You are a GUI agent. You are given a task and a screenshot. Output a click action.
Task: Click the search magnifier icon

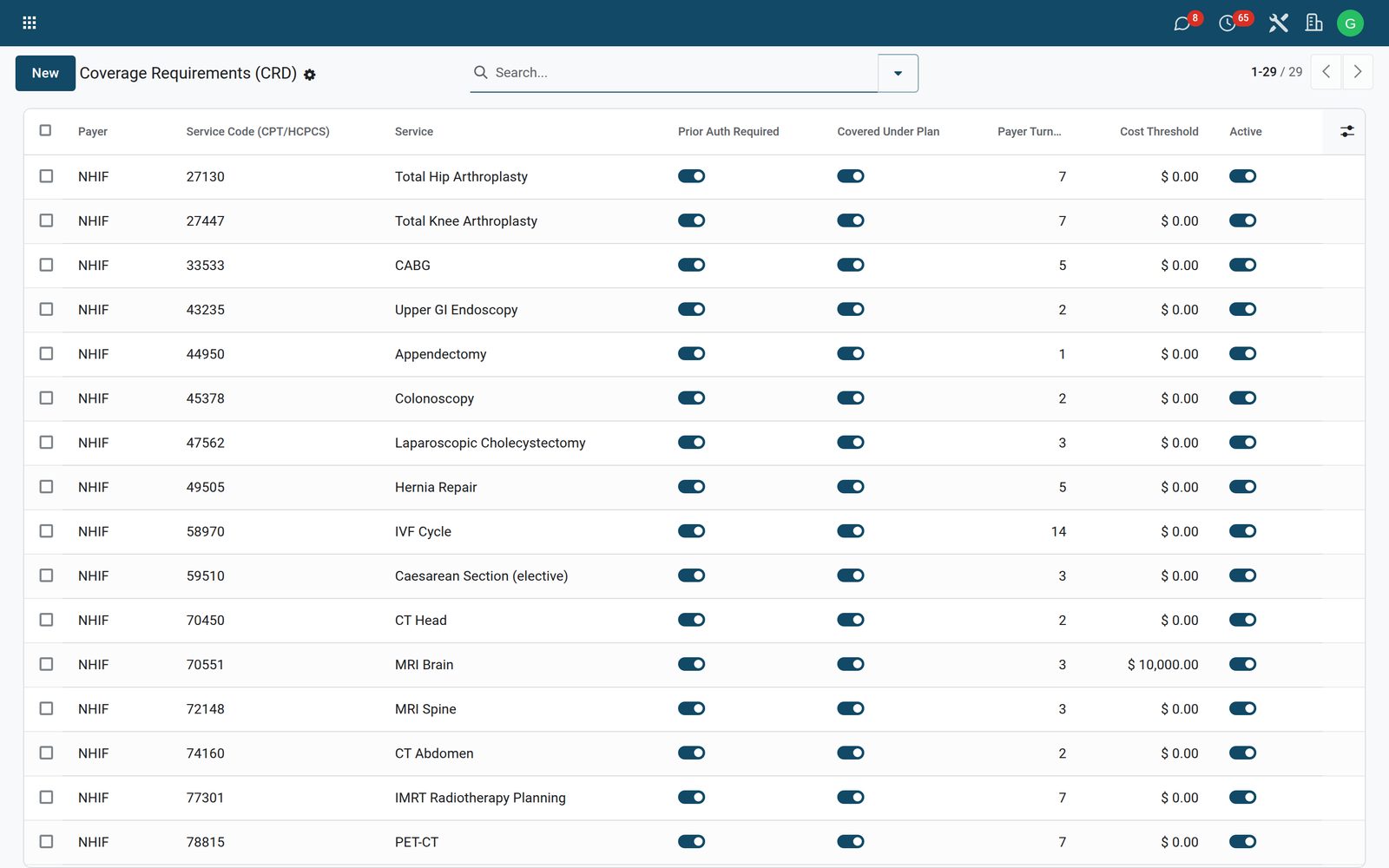pyautogui.click(x=480, y=72)
